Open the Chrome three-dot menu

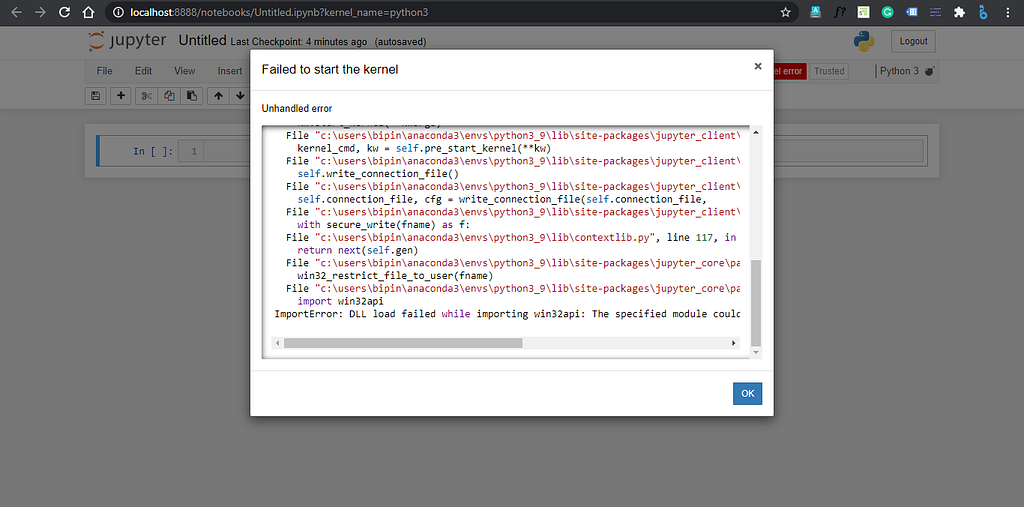pos(1009,13)
